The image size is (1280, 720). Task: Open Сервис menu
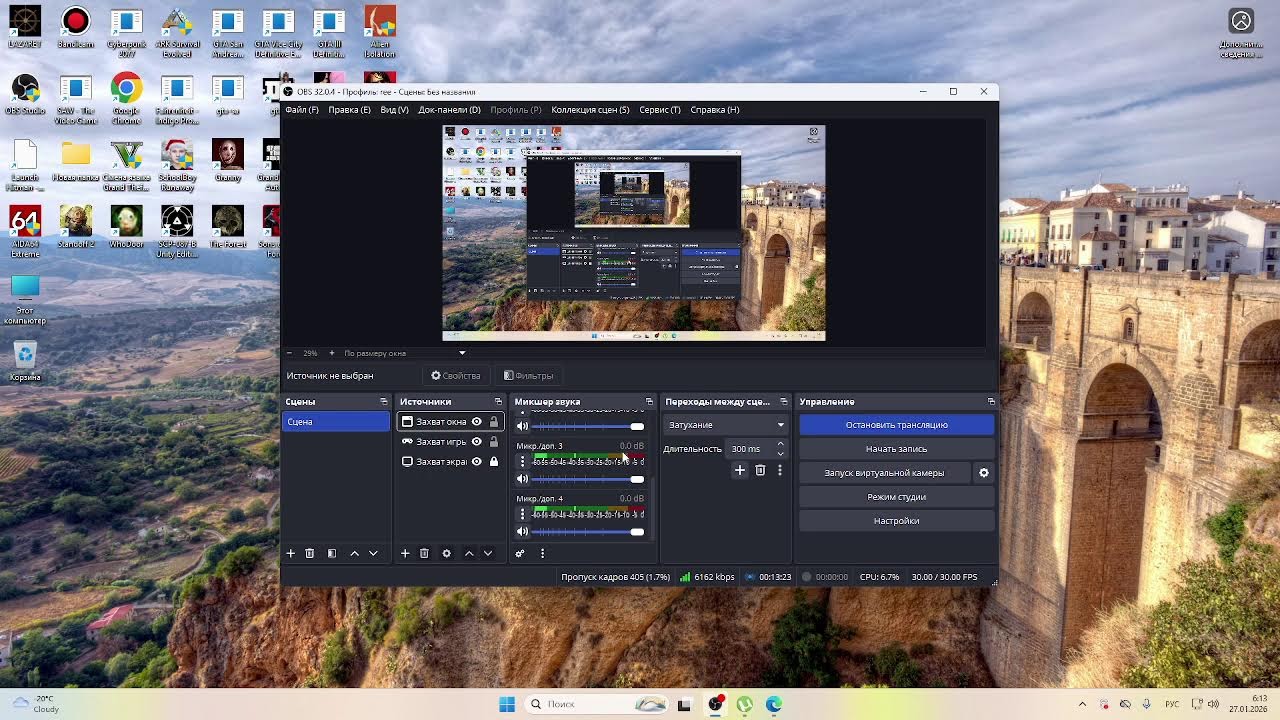point(660,110)
